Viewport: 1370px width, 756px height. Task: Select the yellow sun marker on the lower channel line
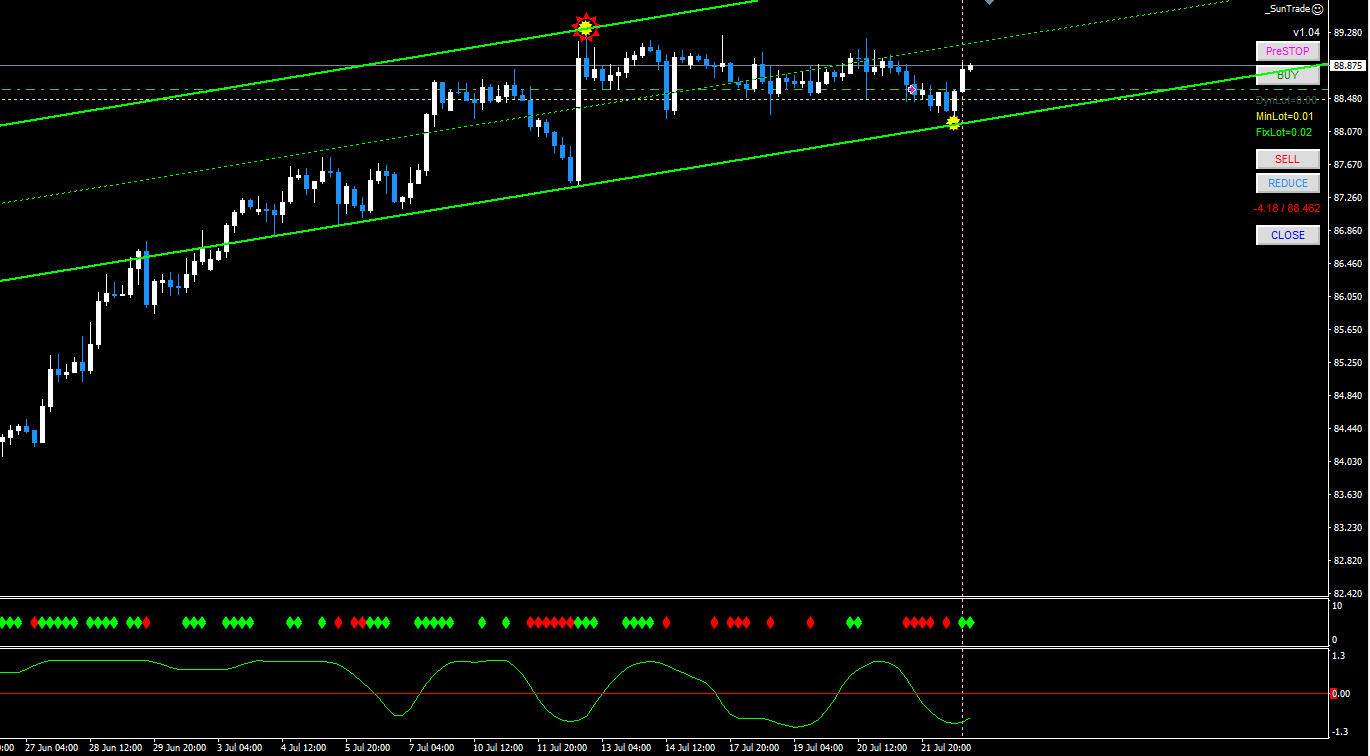tap(954, 122)
